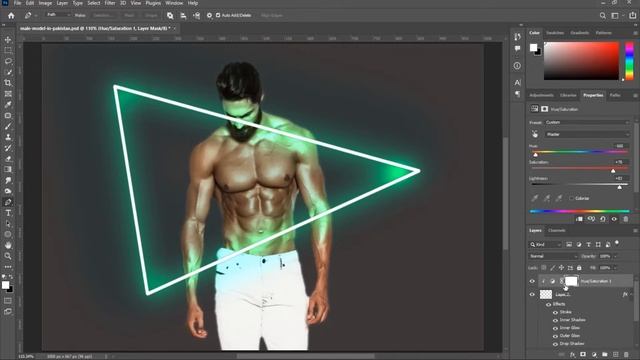Select the Hand tool
Viewport: 640px width, 360px height.
click(8, 245)
